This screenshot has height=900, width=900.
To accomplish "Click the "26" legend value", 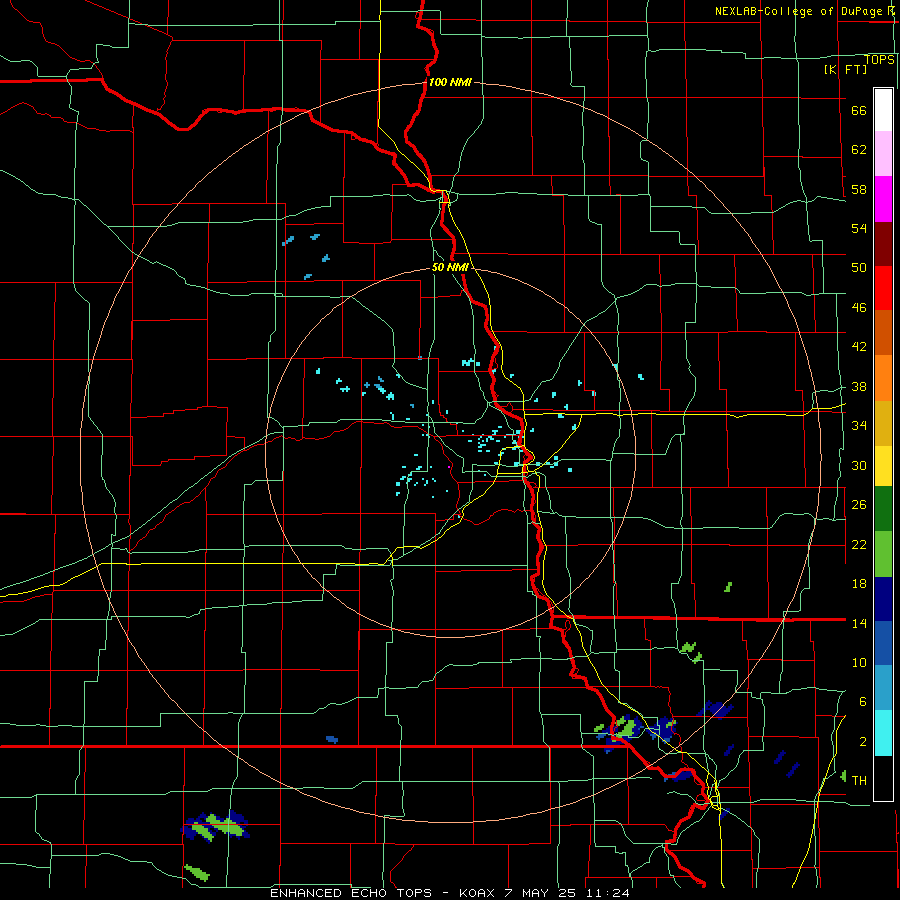I will pyautogui.click(x=859, y=505).
